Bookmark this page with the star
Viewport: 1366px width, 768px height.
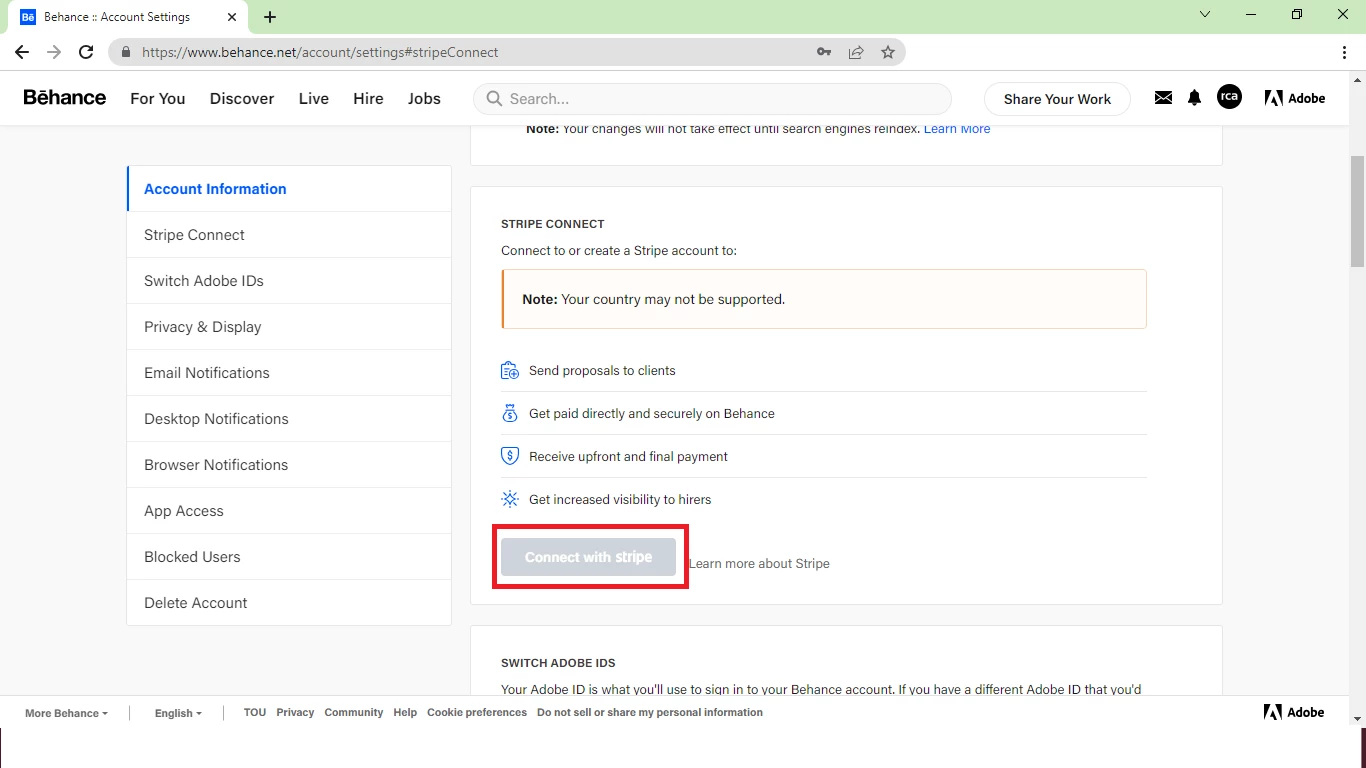point(888,52)
